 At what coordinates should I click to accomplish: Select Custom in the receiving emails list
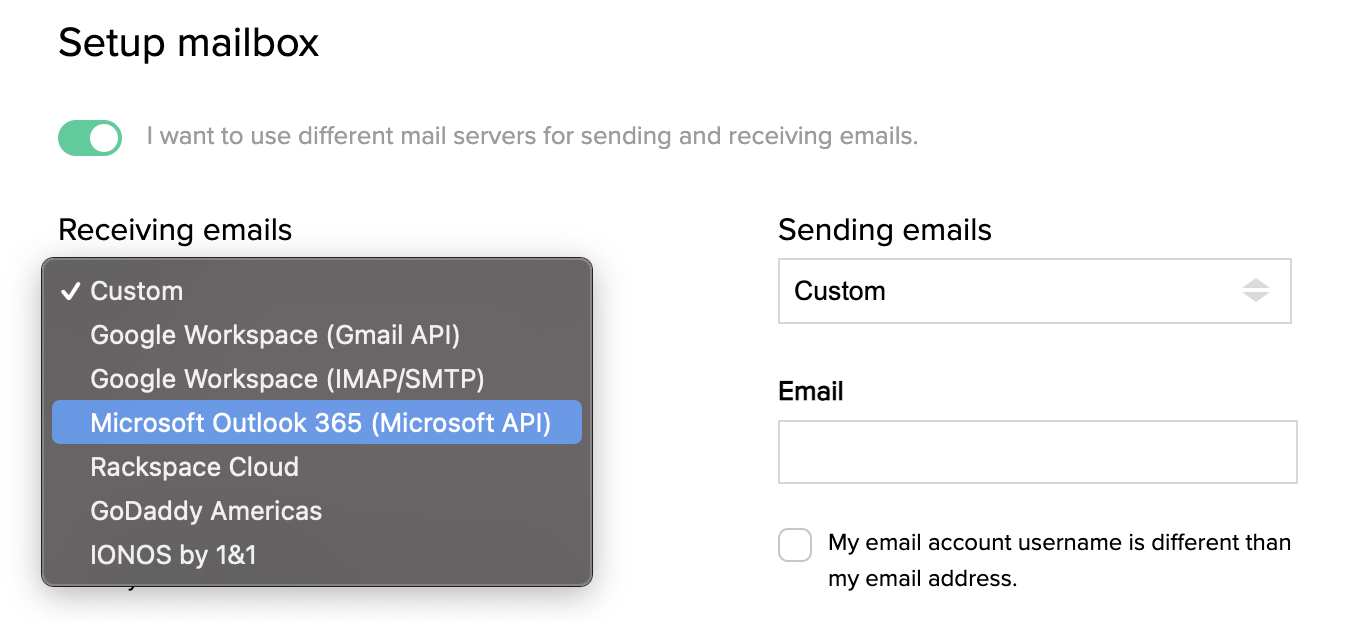[x=316, y=291]
